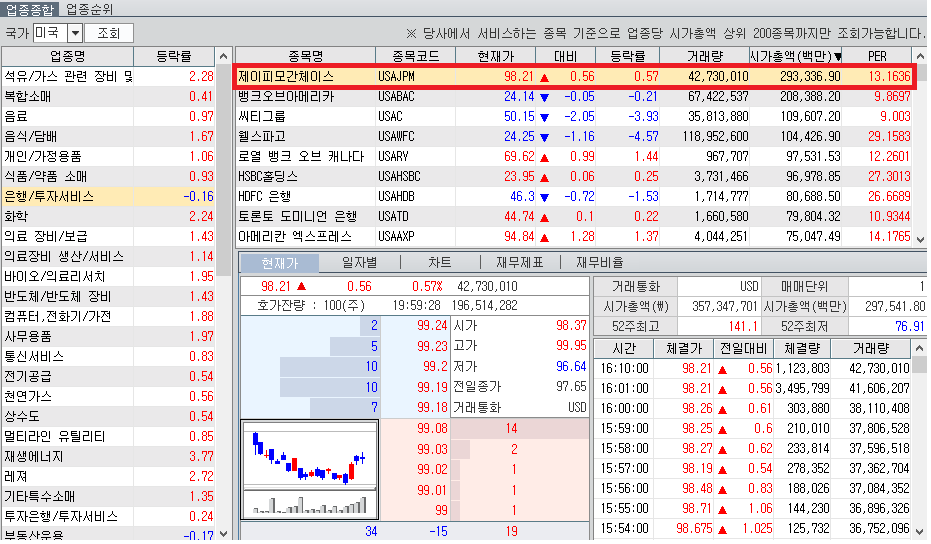Sort stock list by 거래량 column header
The width and height of the screenshot is (931, 544).
pos(705,56)
